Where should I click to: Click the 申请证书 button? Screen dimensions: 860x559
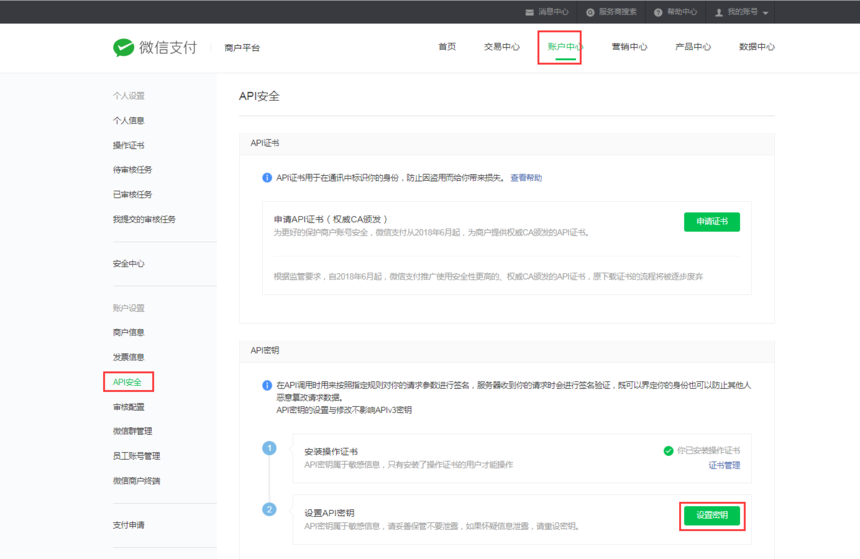tap(711, 222)
